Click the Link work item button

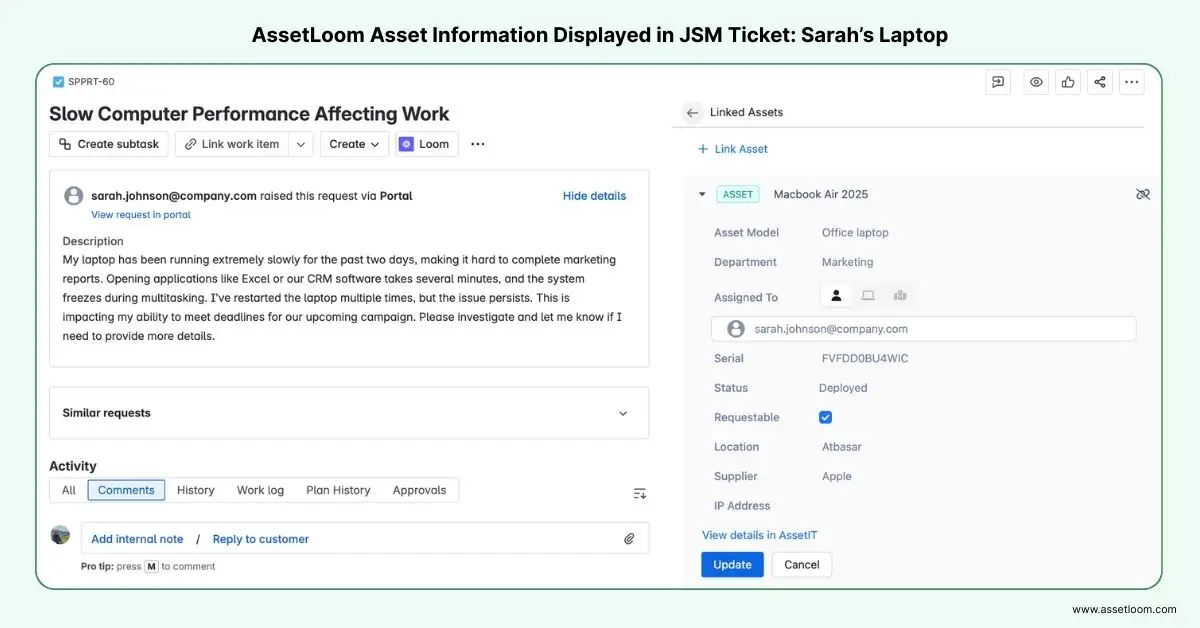(232, 144)
